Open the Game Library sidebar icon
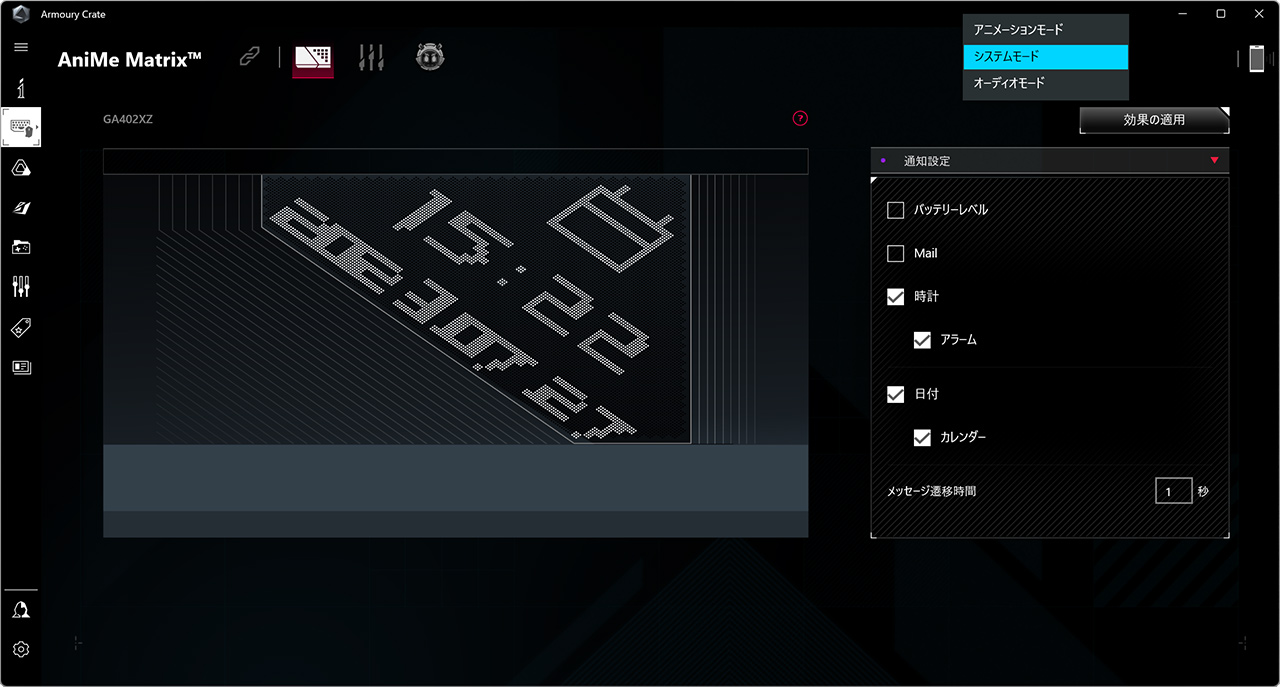 point(21,247)
